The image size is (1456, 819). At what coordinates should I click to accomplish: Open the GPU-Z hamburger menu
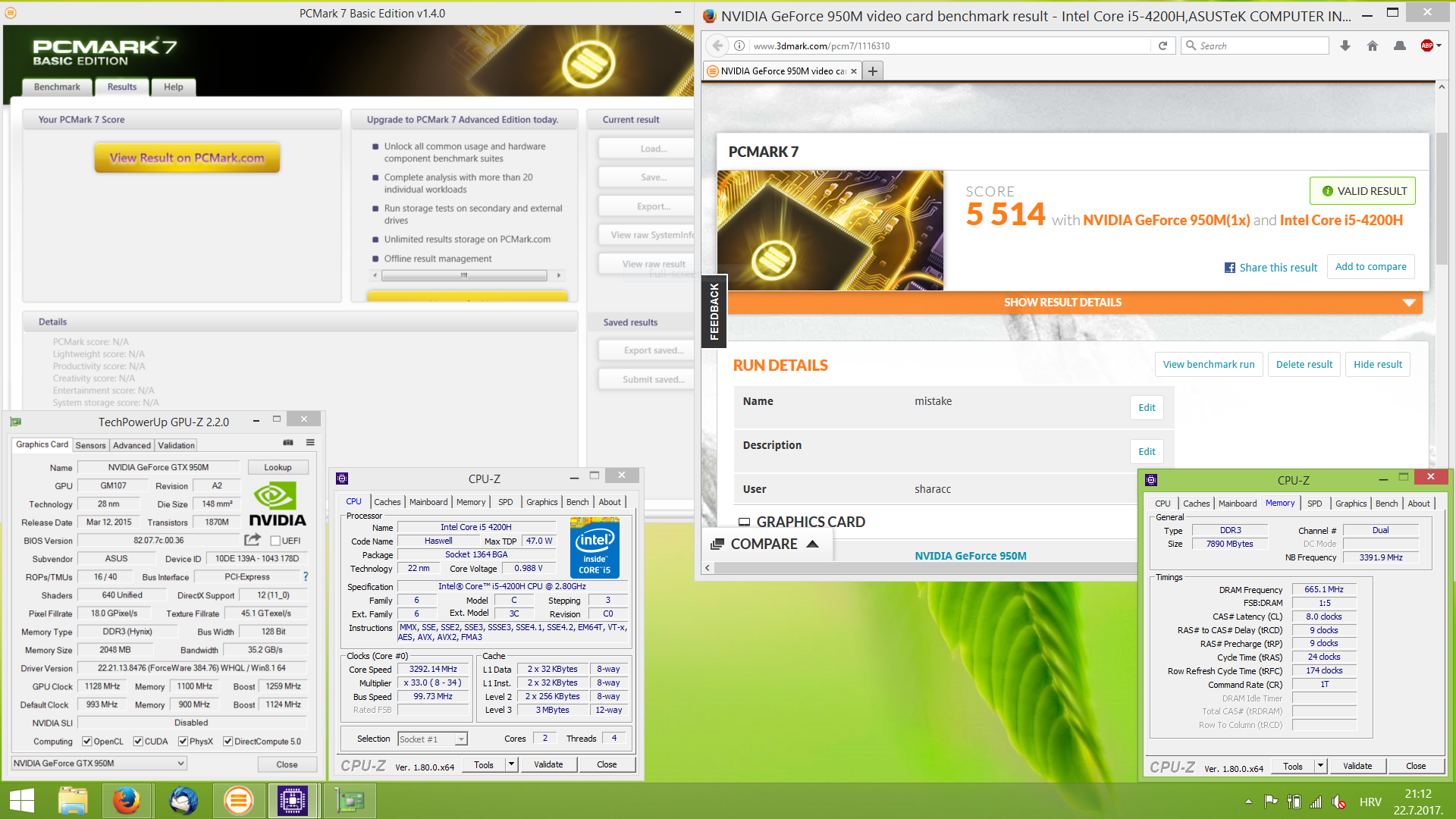point(310,442)
